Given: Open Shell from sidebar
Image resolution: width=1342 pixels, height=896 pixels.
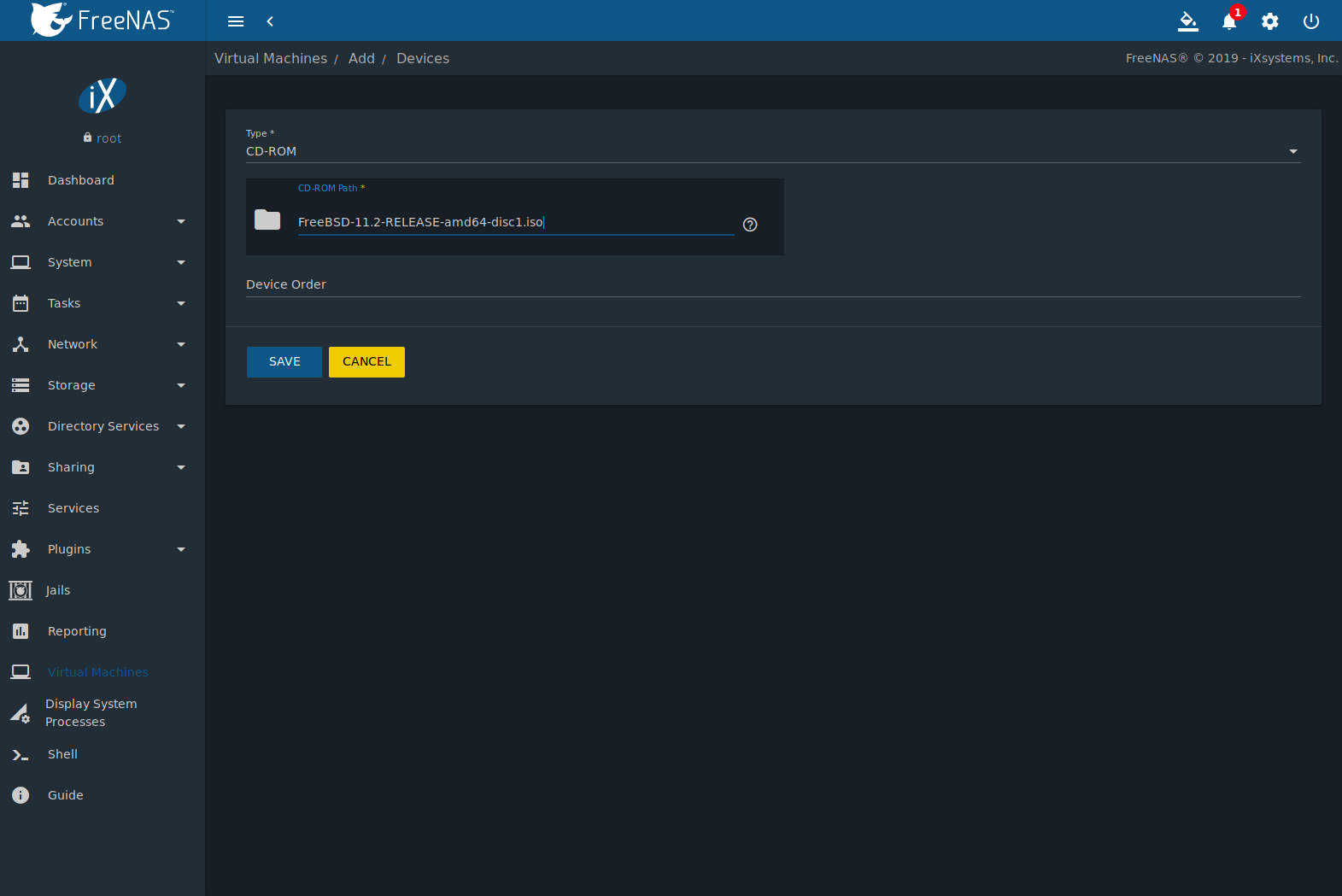Looking at the screenshot, I should pos(62,754).
